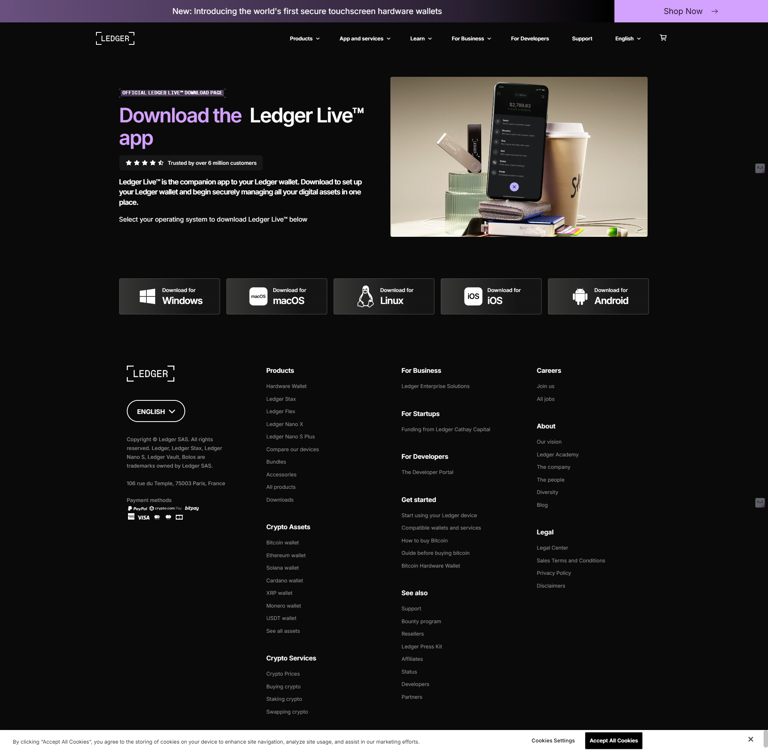Open Ledger Enterprise Solutions link
The width and height of the screenshot is (768, 750).
(x=435, y=386)
